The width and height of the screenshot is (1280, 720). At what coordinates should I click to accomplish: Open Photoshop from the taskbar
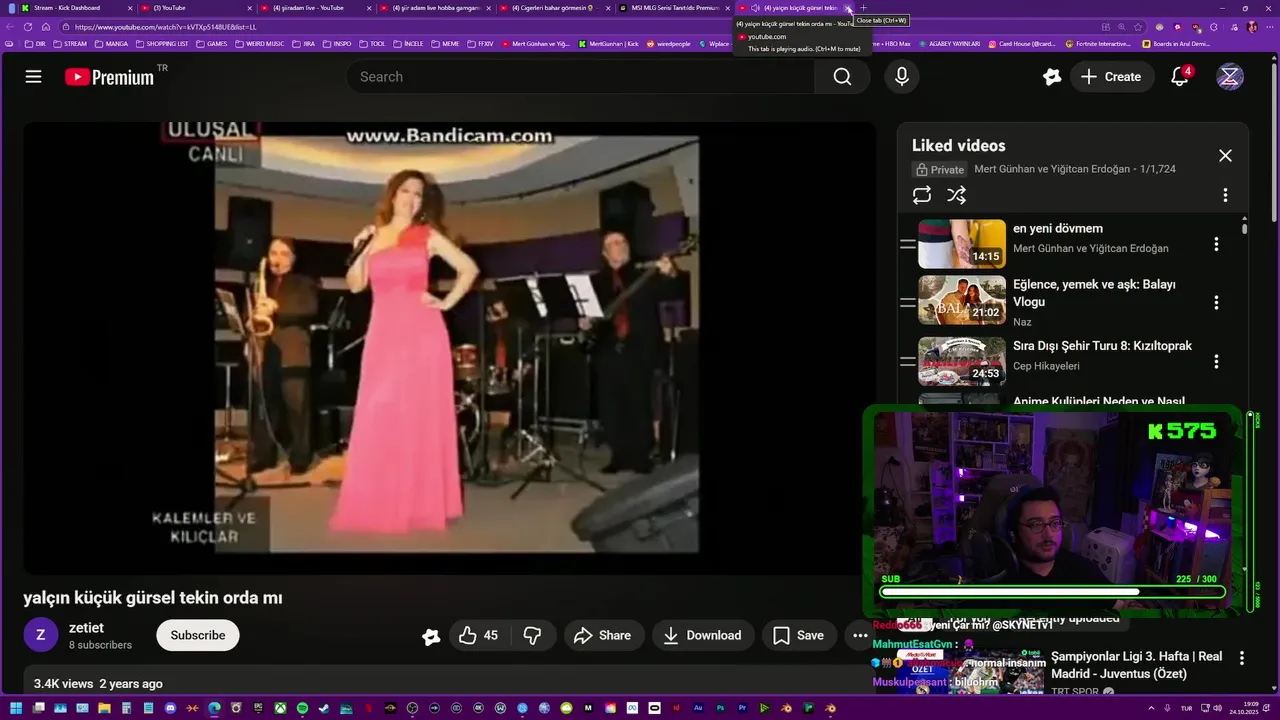[x=720, y=708]
